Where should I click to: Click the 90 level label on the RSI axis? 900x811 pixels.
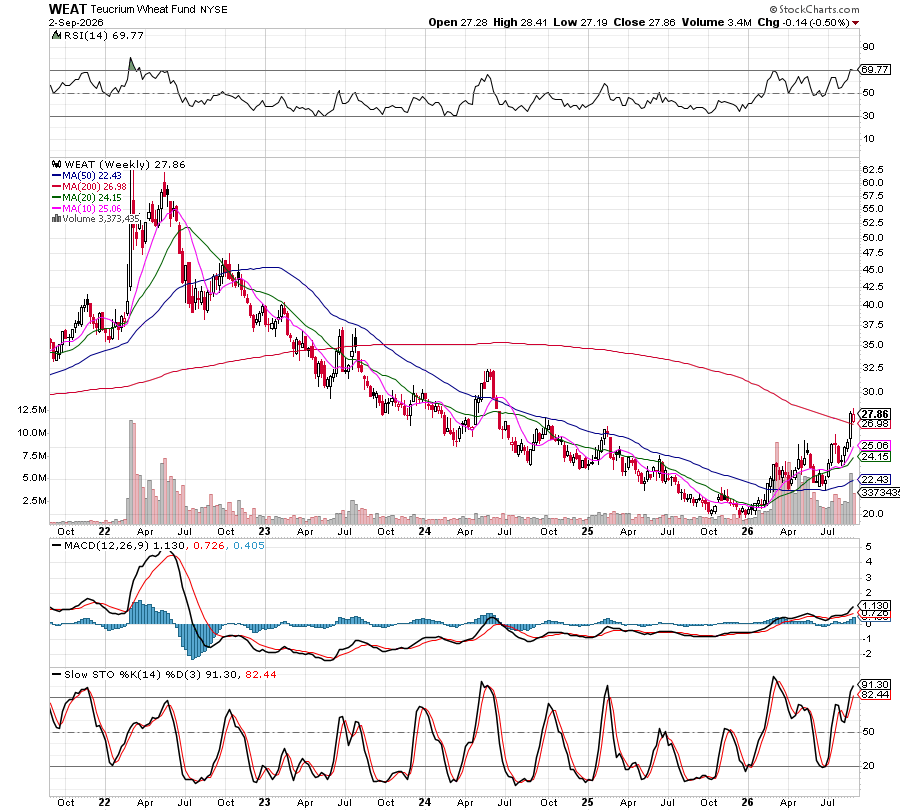tap(868, 47)
